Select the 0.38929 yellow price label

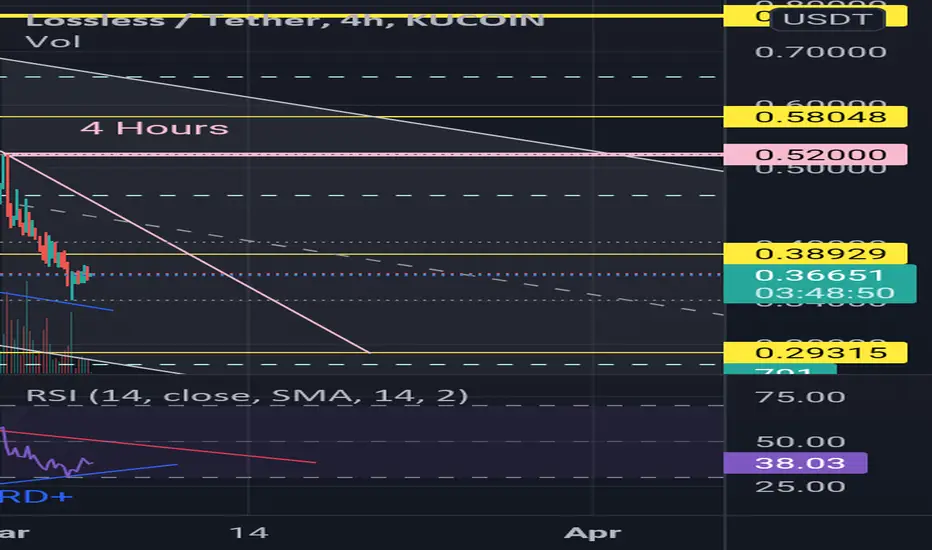[816, 254]
